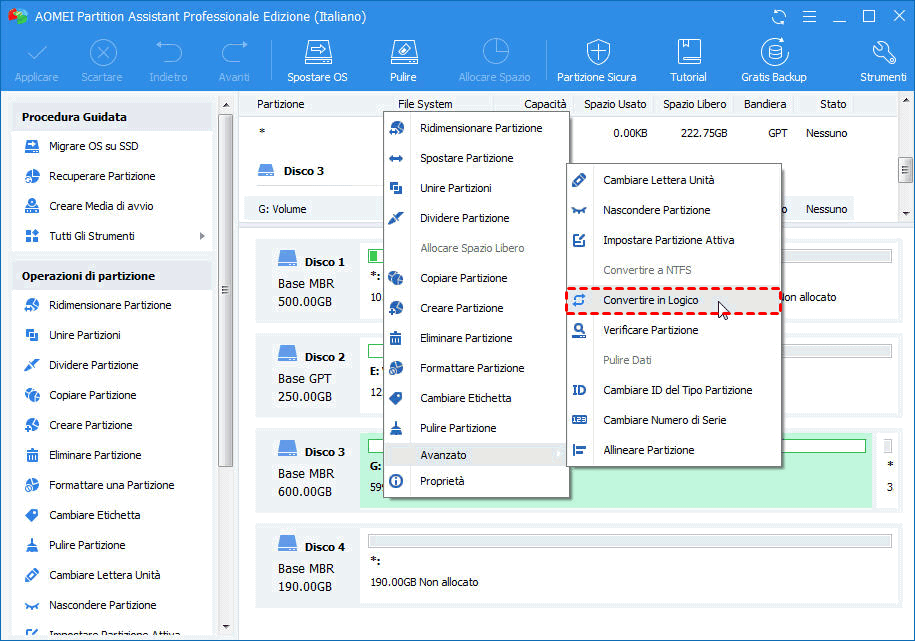Open the Avanzato submenu entry
The height and width of the screenshot is (641, 915).
click(476, 455)
